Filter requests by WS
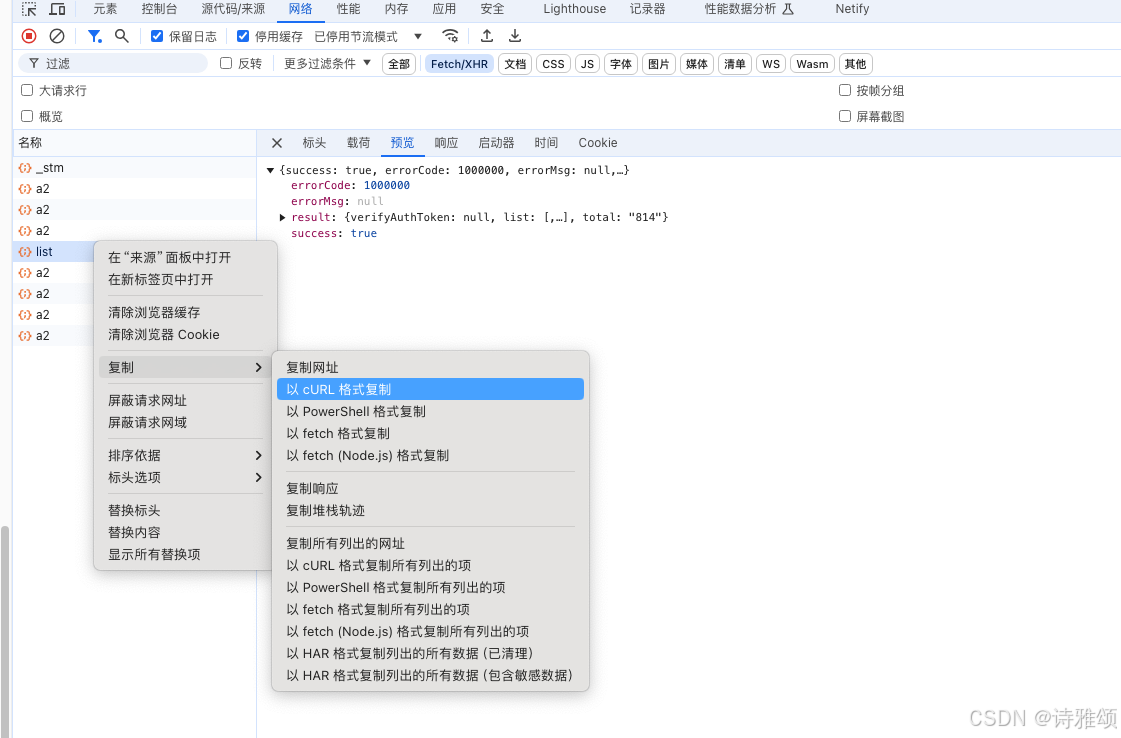This screenshot has width=1121, height=738. coord(771,64)
